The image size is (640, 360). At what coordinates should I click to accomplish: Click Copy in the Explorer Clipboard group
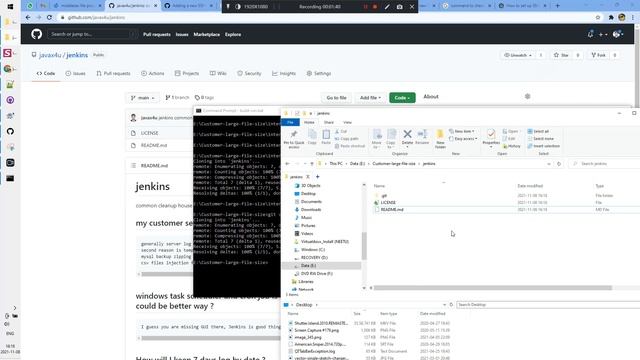312,138
